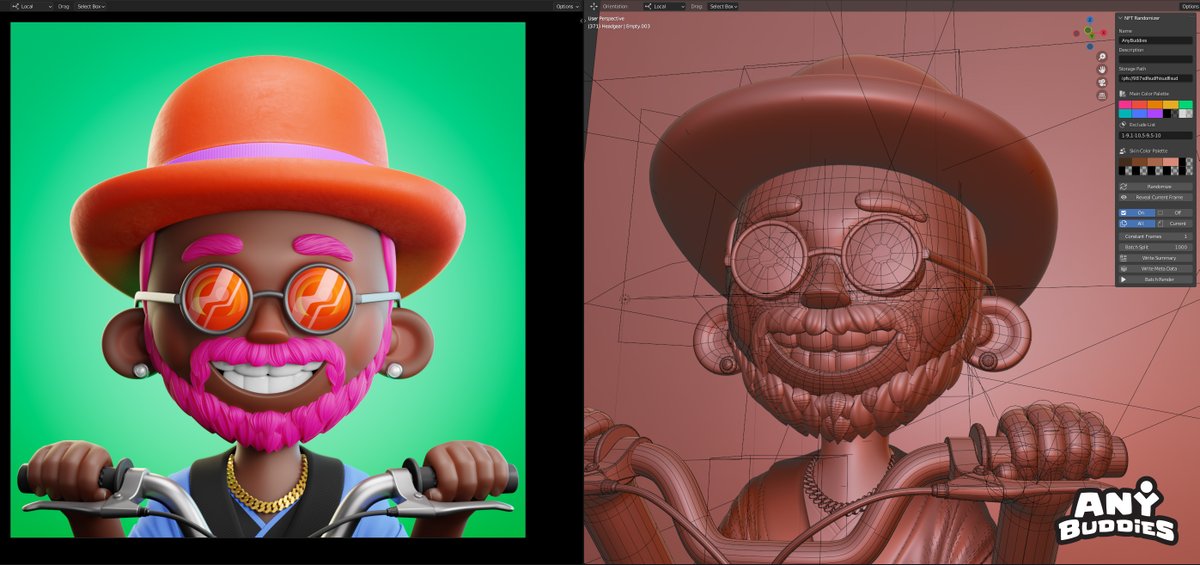
Task: Click the blue Z axis on navigation gizmo
Action: pos(1090,19)
